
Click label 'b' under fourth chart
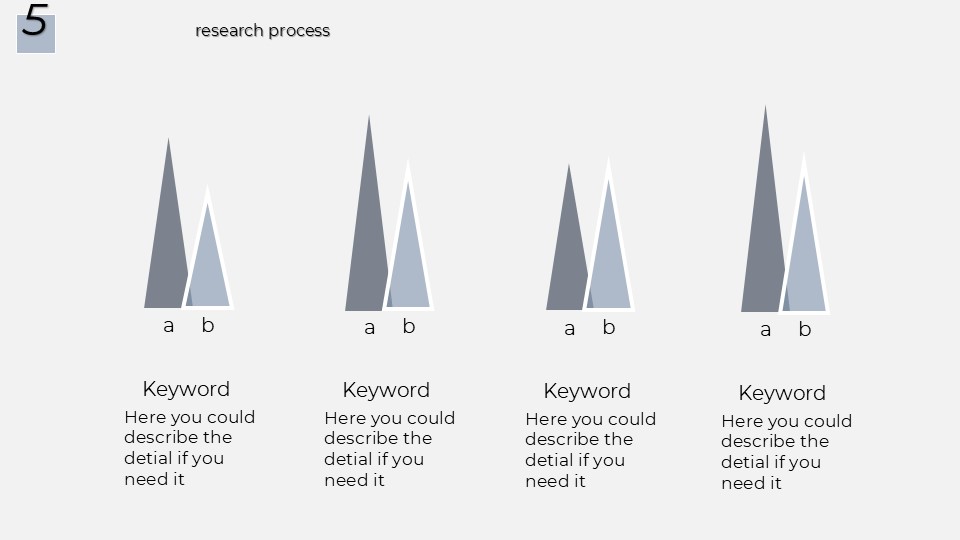point(804,329)
